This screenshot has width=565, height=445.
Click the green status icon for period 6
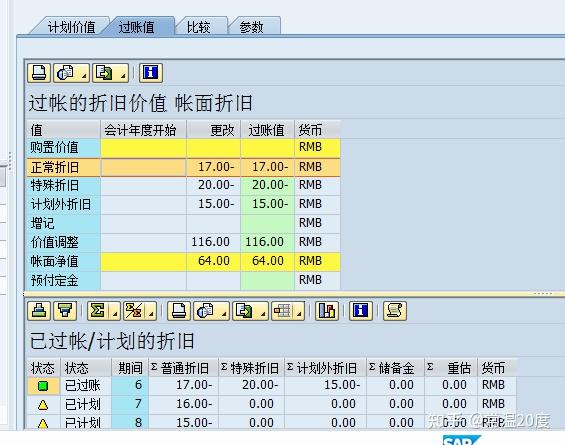click(43, 386)
